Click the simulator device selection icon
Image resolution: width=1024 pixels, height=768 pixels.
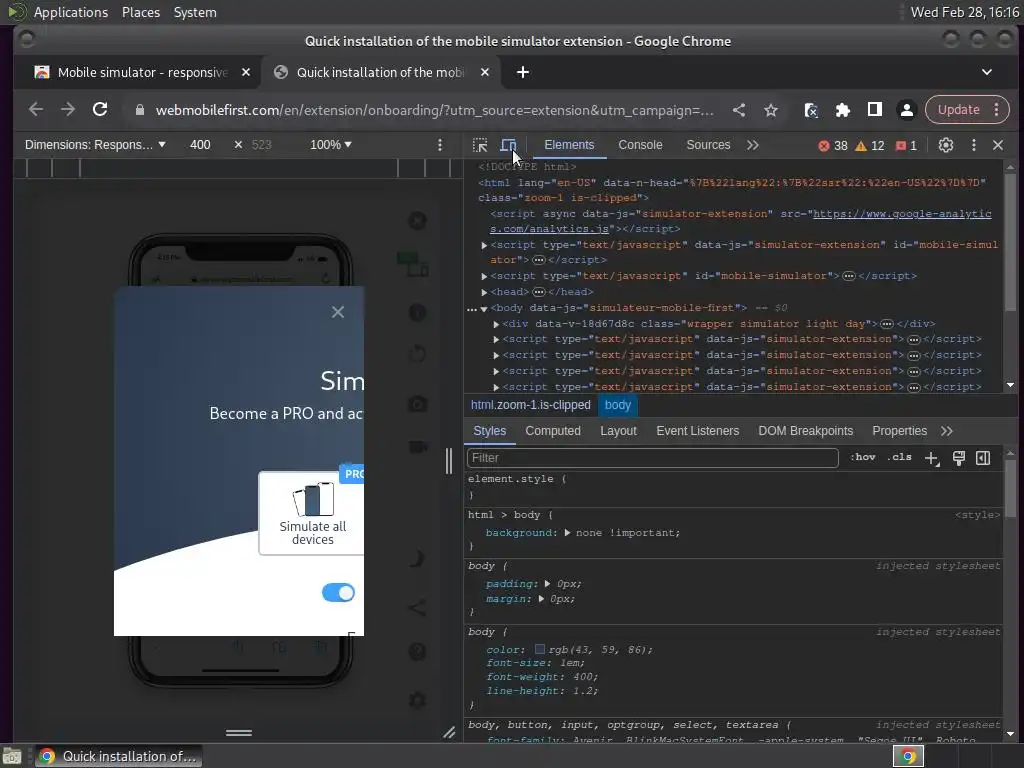point(413,264)
